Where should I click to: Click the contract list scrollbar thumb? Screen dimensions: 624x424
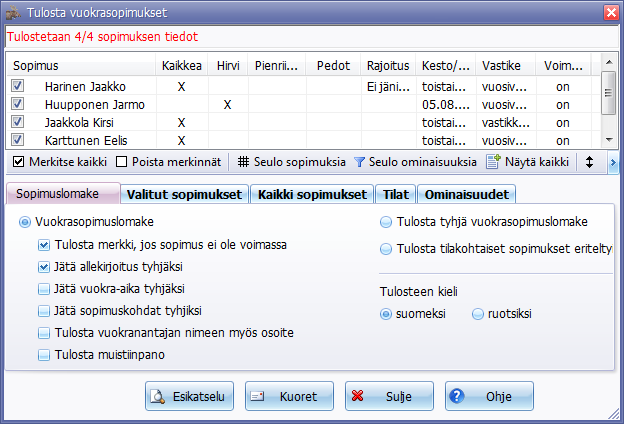tap(608, 93)
